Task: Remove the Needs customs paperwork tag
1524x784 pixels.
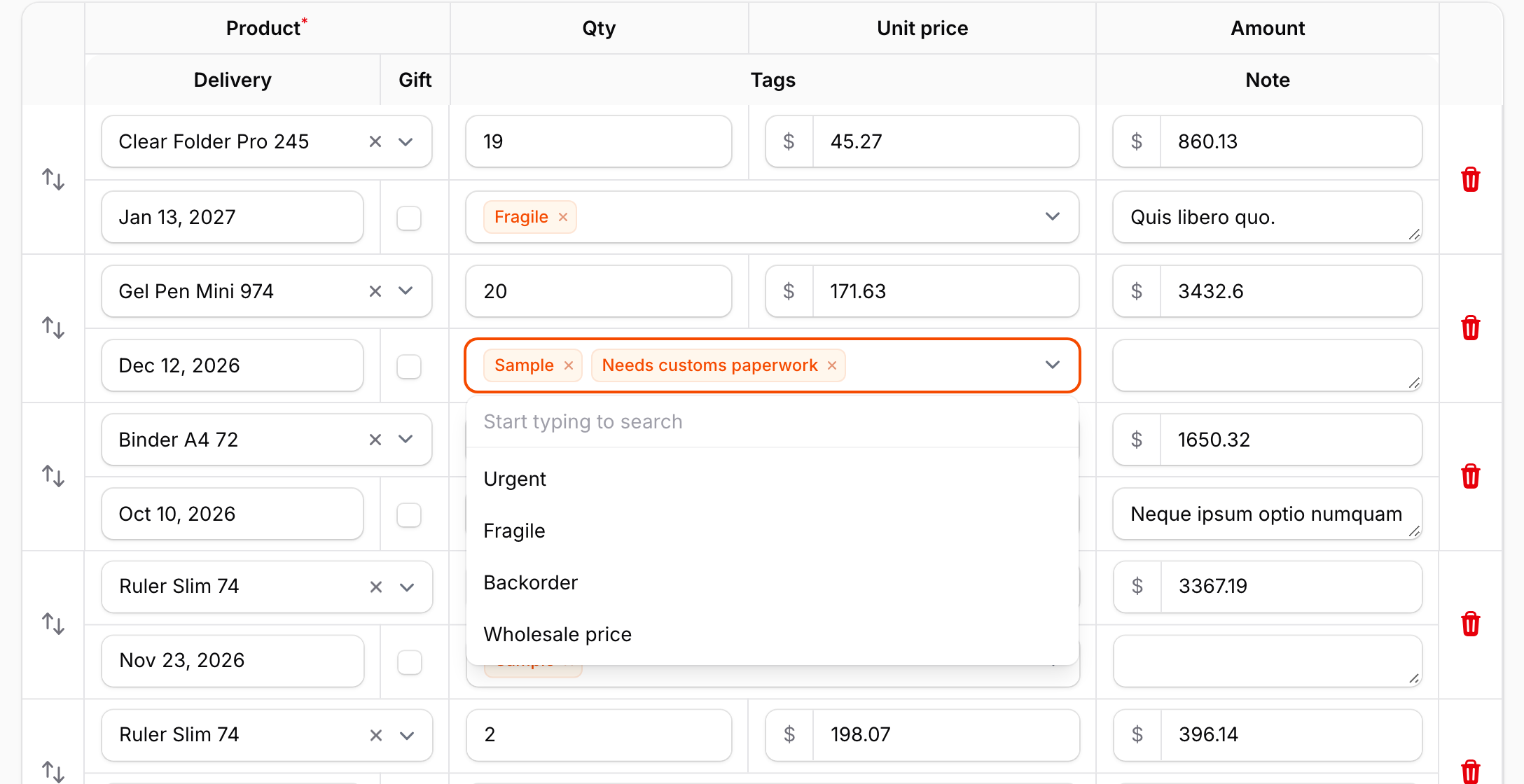Action: (x=832, y=365)
